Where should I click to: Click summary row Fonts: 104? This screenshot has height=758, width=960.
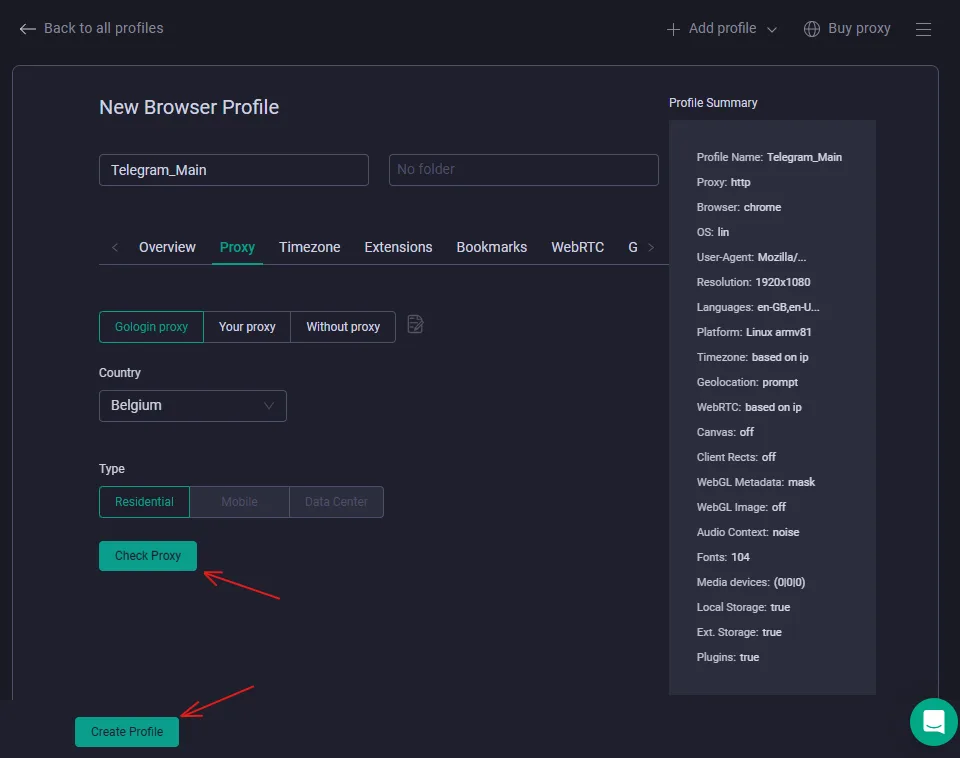(x=722, y=557)
